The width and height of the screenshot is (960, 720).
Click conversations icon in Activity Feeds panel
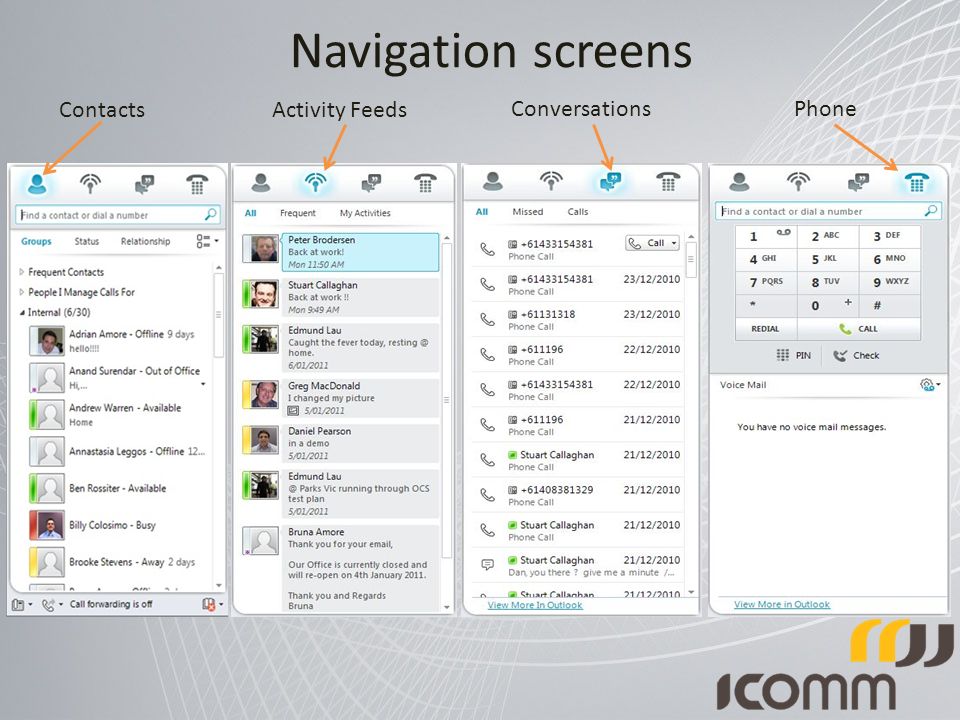pyautogui.click(x=371, y=182)
